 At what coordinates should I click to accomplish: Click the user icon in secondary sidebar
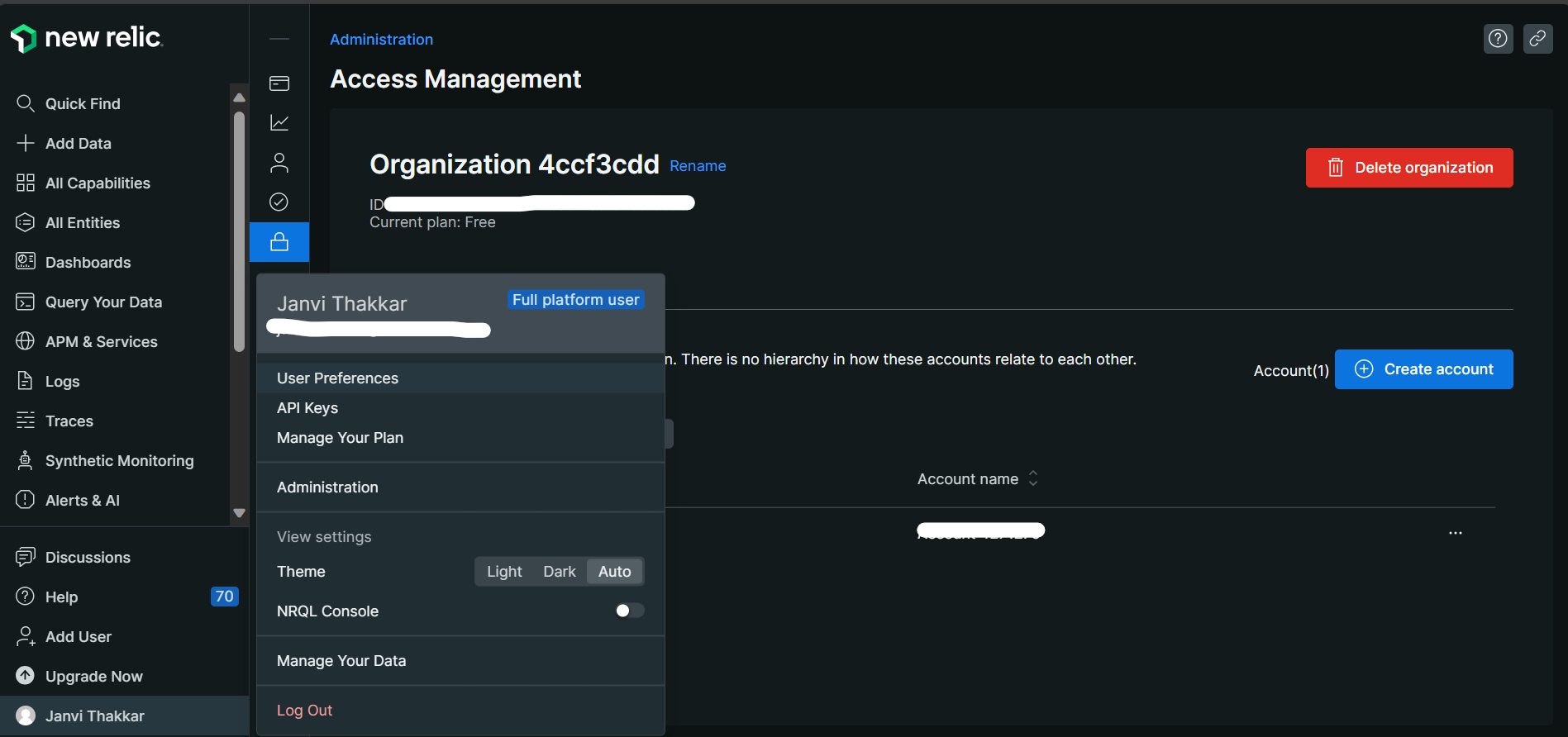click(x=279, y=163)
